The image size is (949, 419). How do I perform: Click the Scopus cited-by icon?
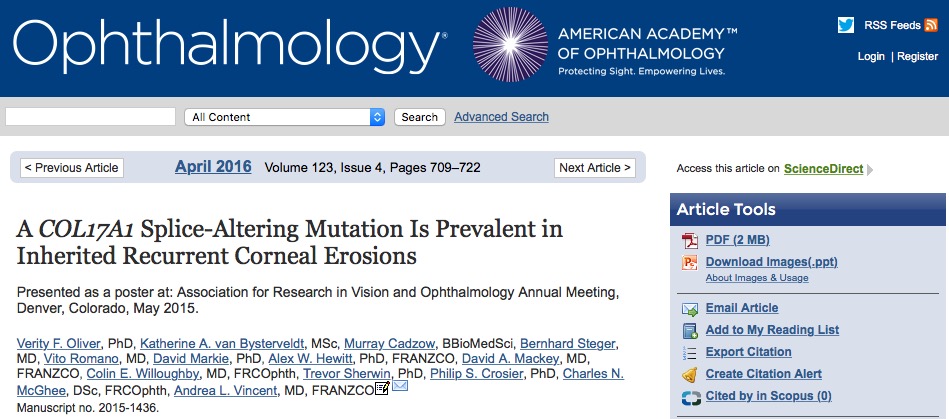[x=690, y=397]
